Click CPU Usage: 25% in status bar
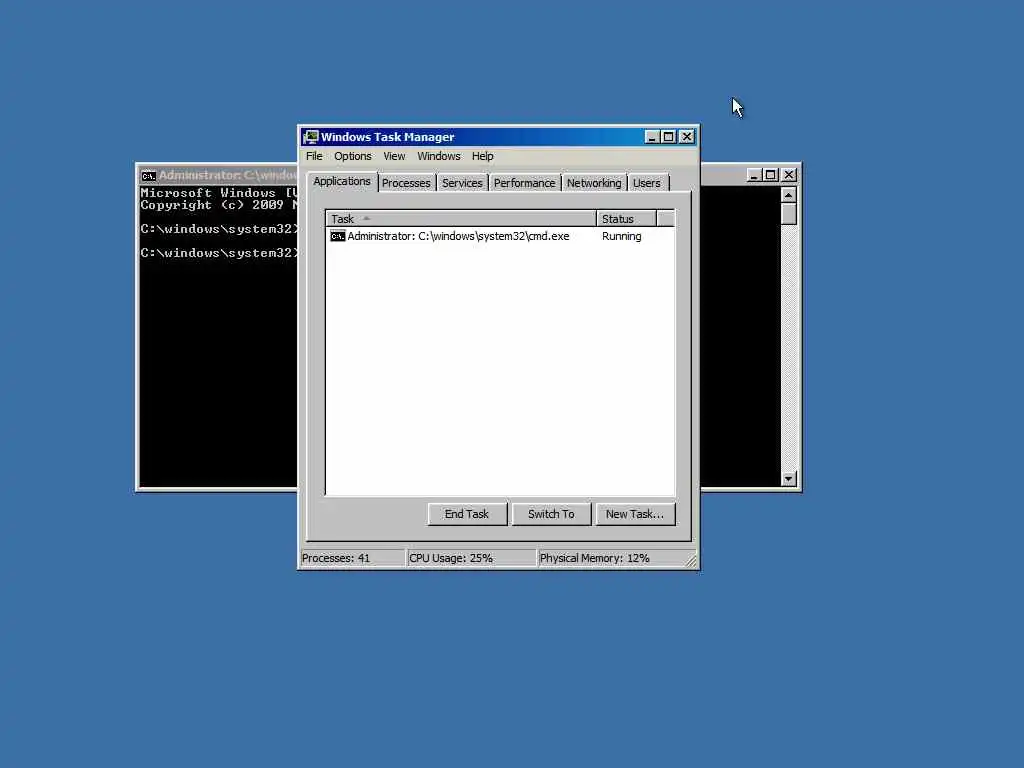The height and width of the screenshot is (768, 1024). (x=471, y=558)
